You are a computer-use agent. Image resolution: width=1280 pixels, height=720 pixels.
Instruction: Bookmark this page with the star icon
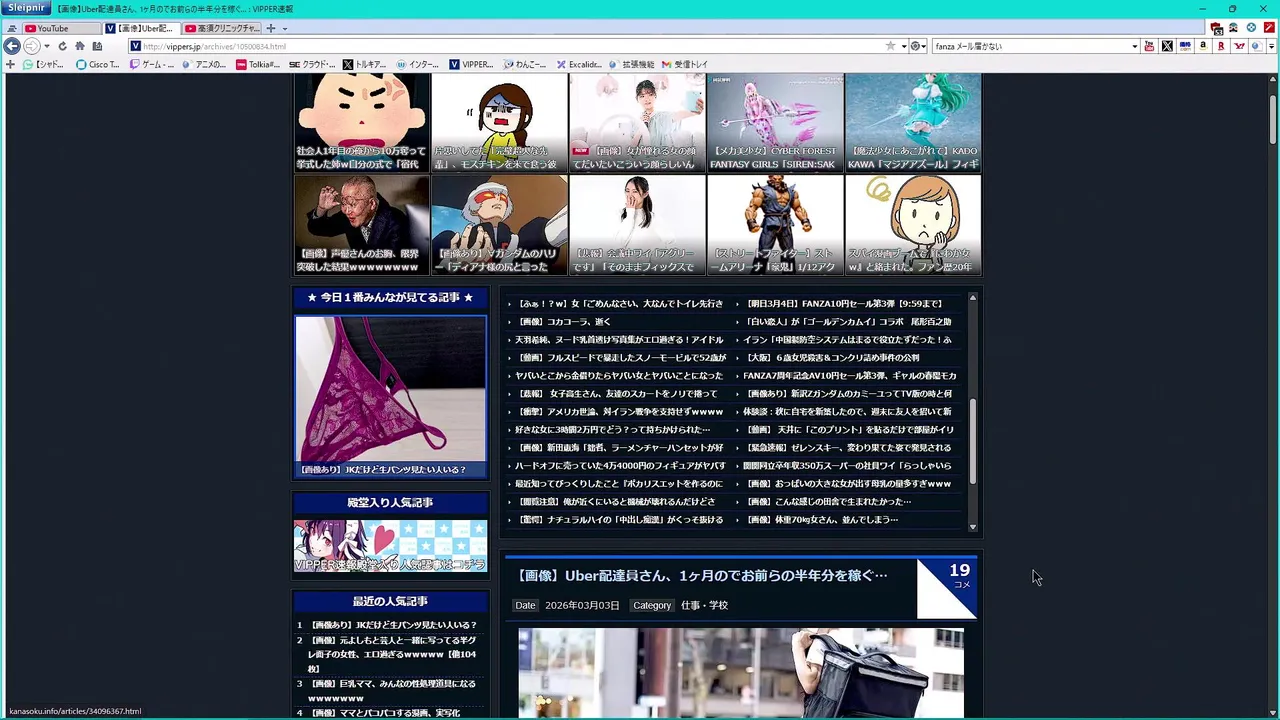pos(890,46)
